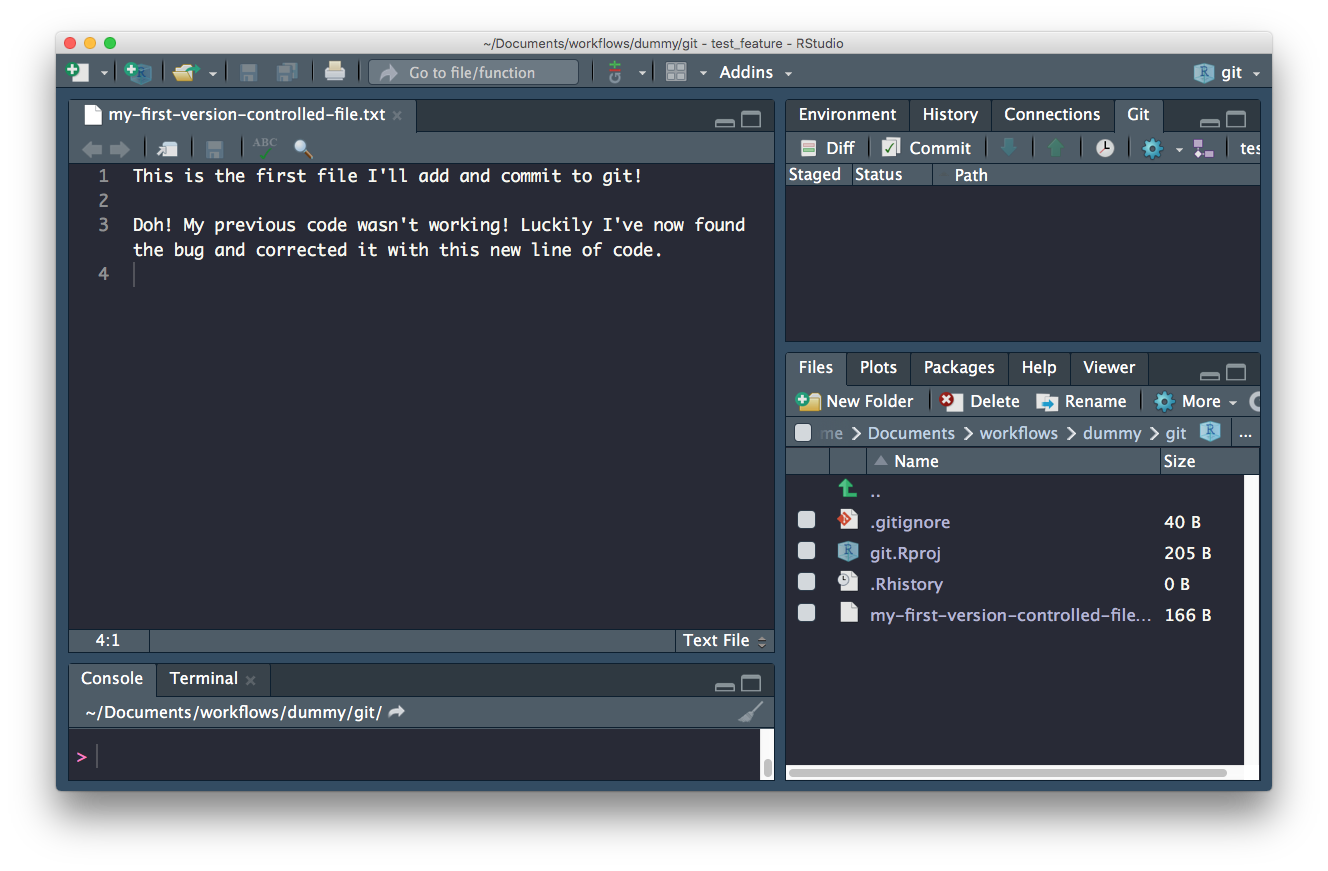View commit history clock icon
The width and height of the screenshot is (1328, 871).
click(x=1104, y=148)
